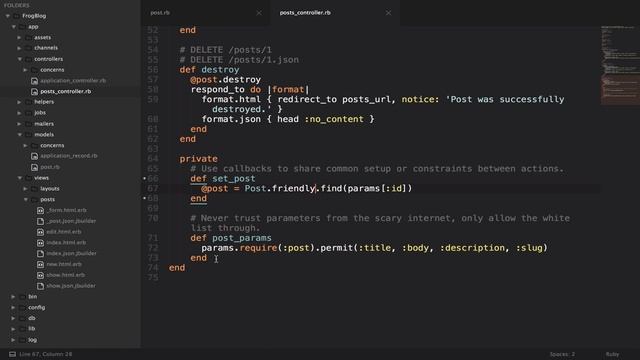Screen dimensions: 640x360
Task: Click the minimap code overview
Action: click(x=620, y=65)
